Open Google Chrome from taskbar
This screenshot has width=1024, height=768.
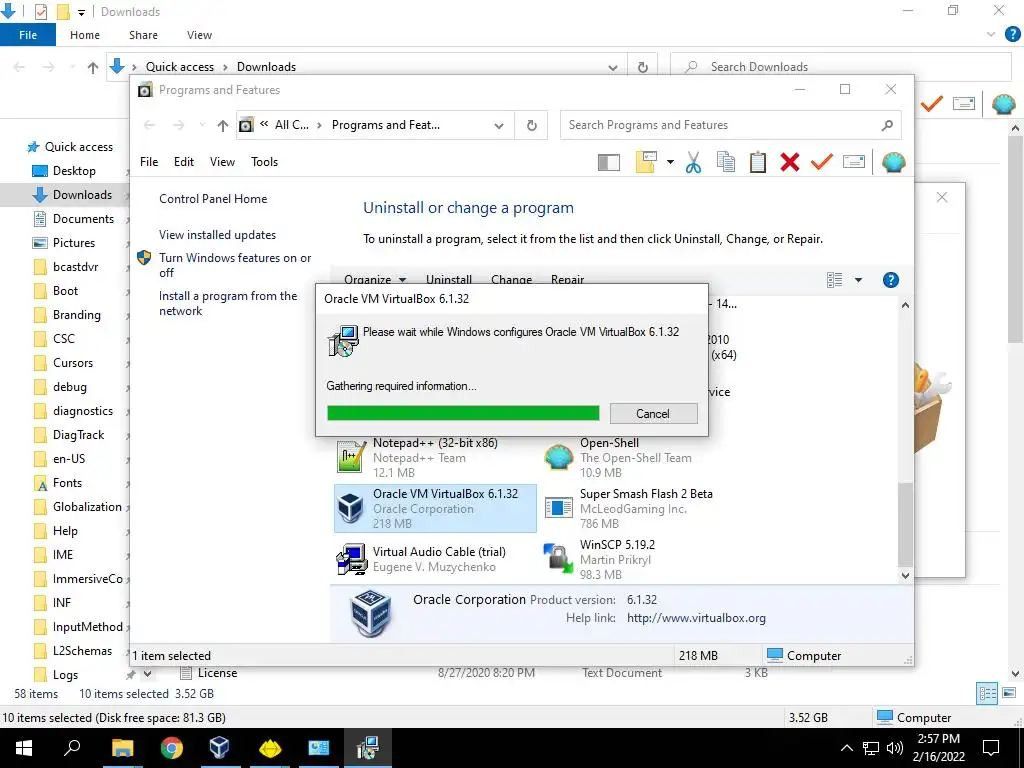point(172,748)
